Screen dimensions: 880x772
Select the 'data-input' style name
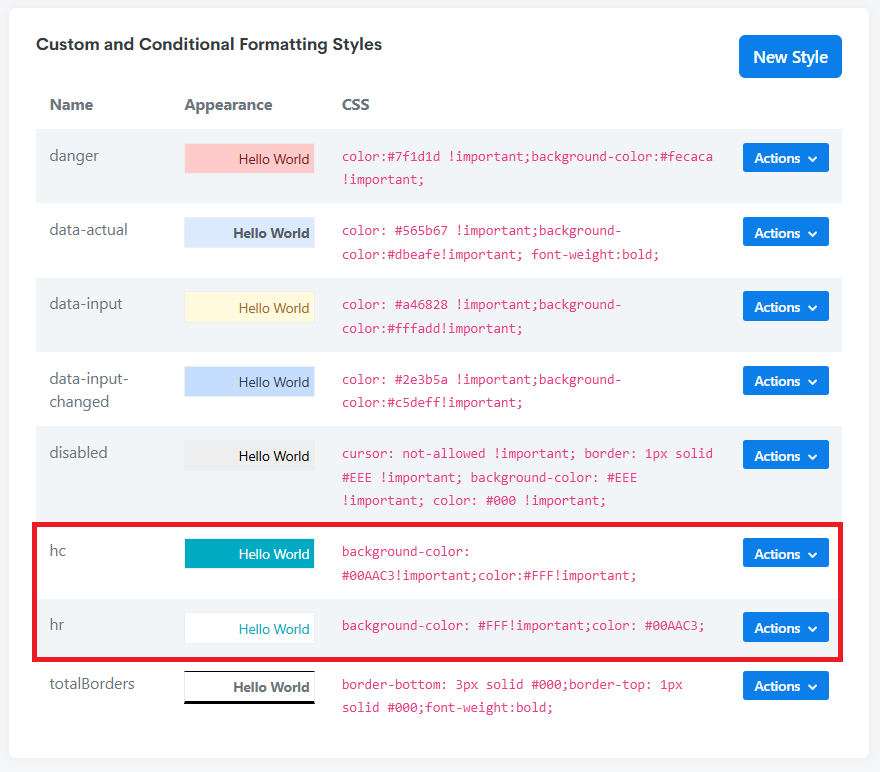click(x=86, y=304)
